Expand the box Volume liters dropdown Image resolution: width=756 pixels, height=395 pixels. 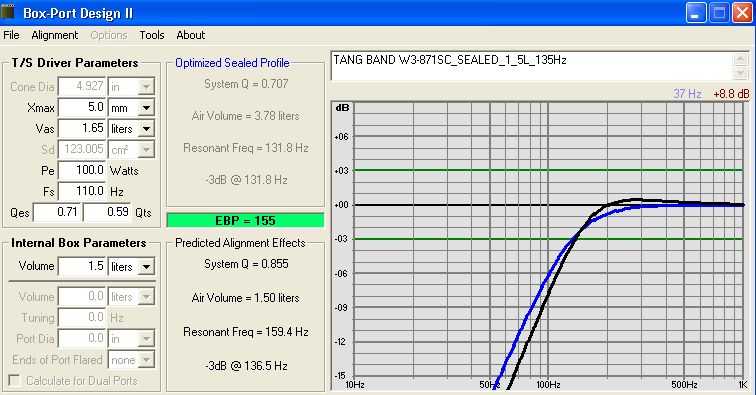[x=146, y=266]
